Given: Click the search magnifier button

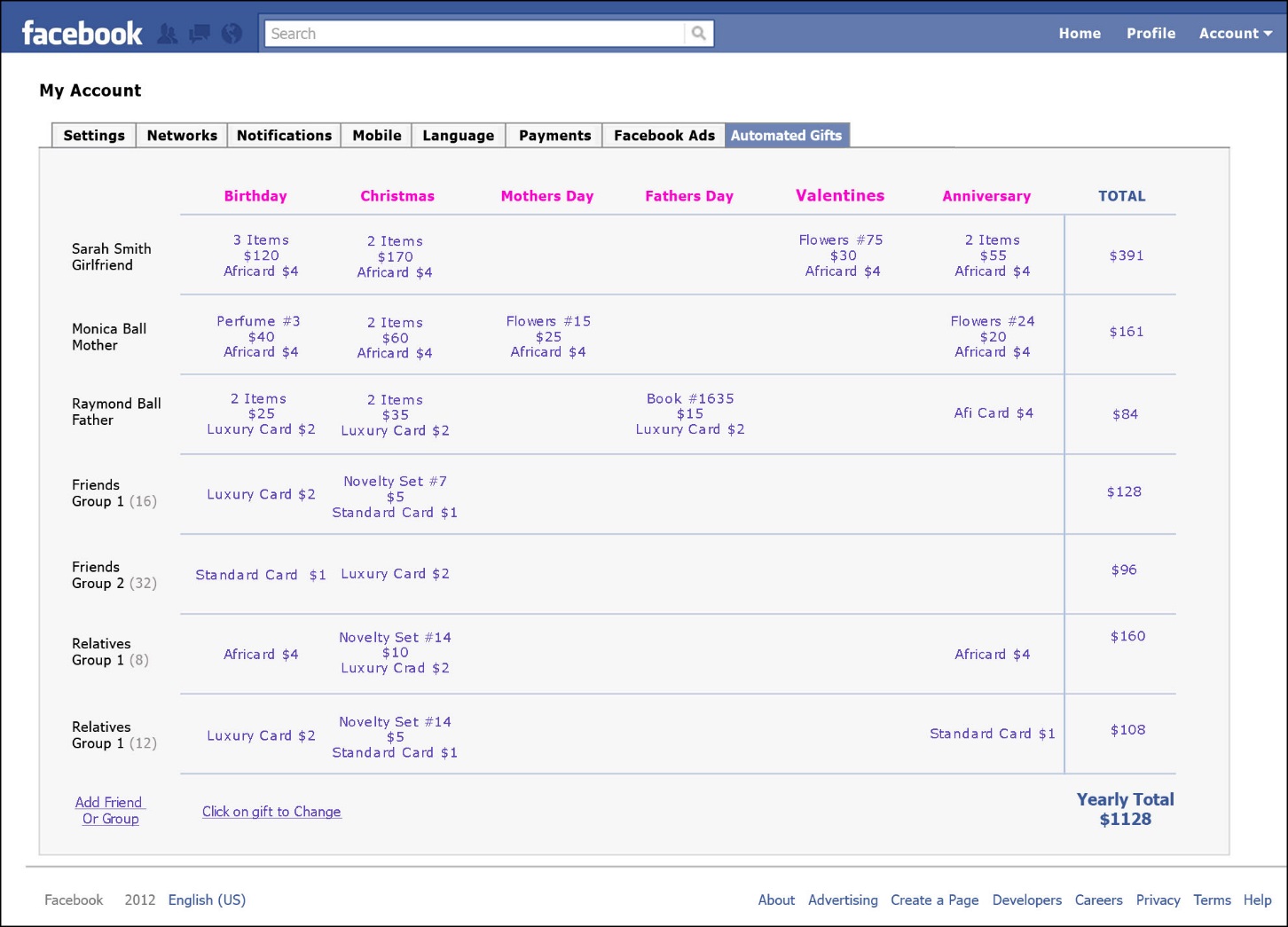Looking at the screenshot, I should click(699, 34).
